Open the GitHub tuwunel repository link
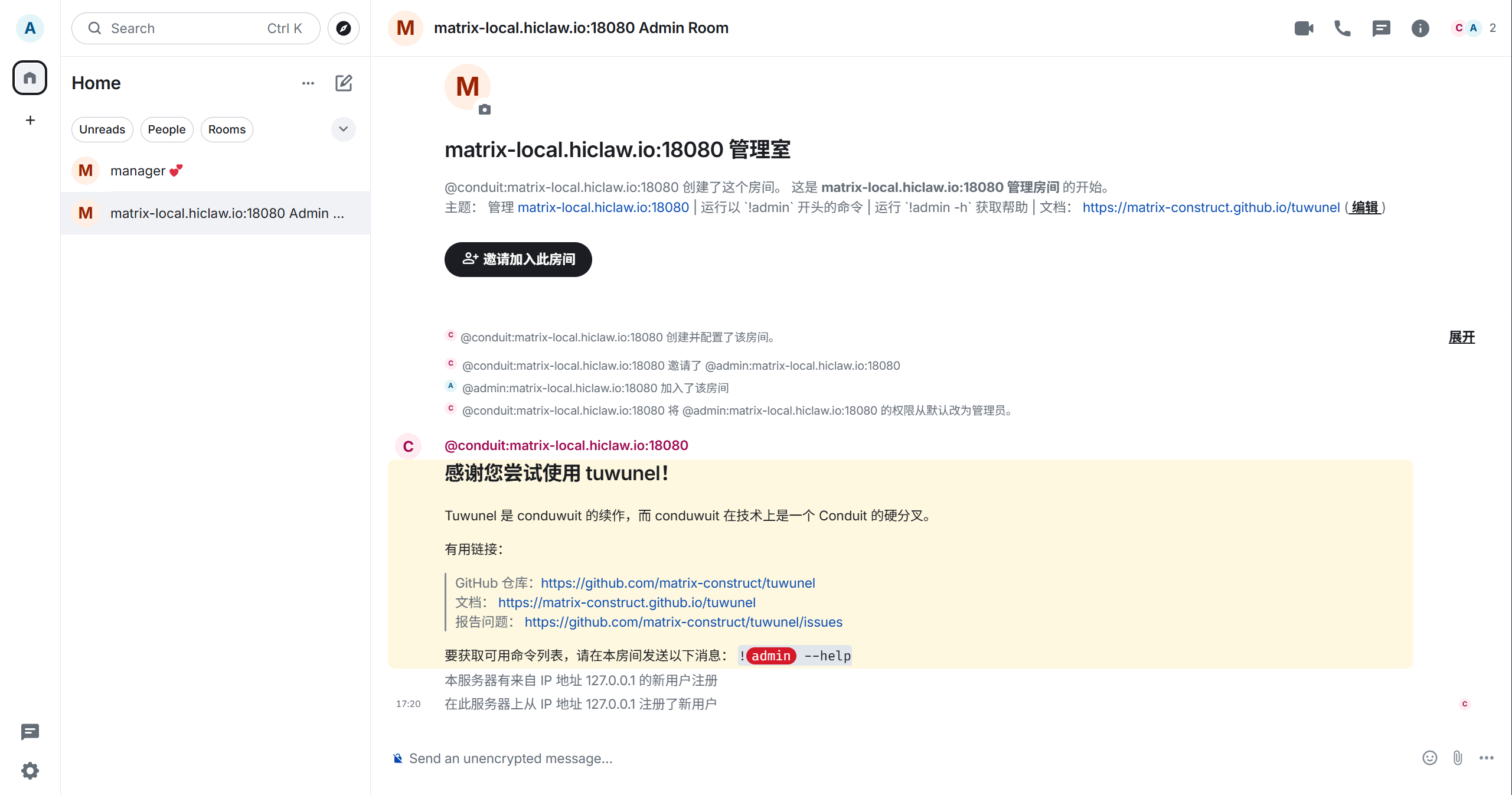Screen dimensions: 1512x795 tap(678, 583)
